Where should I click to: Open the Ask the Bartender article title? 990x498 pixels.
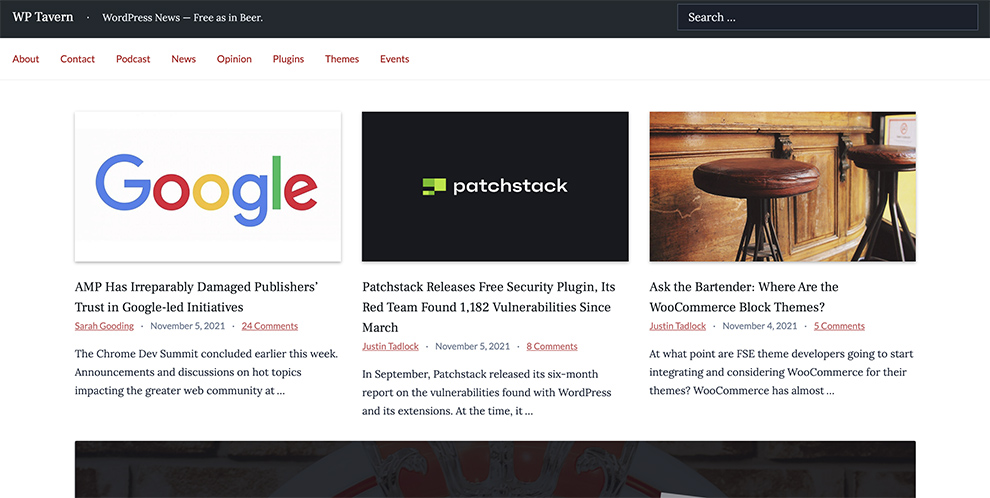click(x=744, y=297)
